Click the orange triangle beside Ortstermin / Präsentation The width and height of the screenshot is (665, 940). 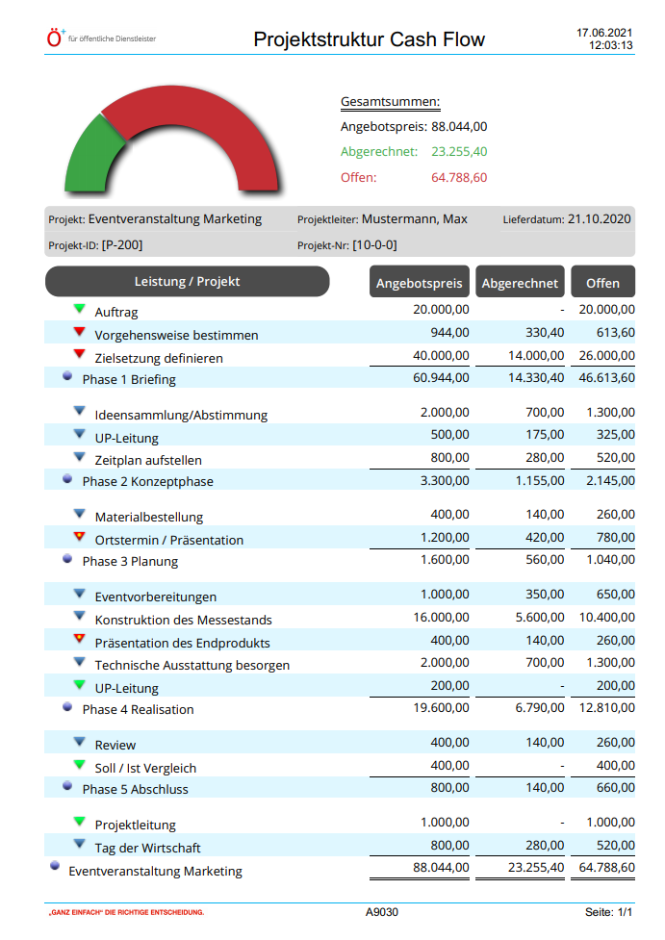point(80,537)
